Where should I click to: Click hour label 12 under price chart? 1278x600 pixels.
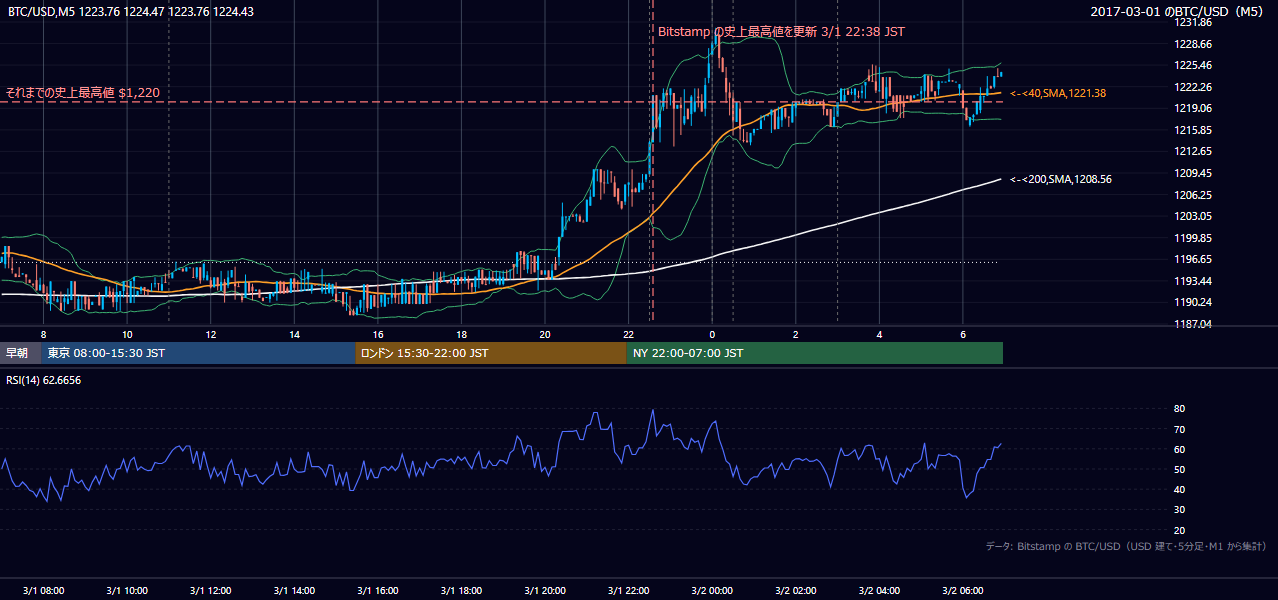[210, 334]
